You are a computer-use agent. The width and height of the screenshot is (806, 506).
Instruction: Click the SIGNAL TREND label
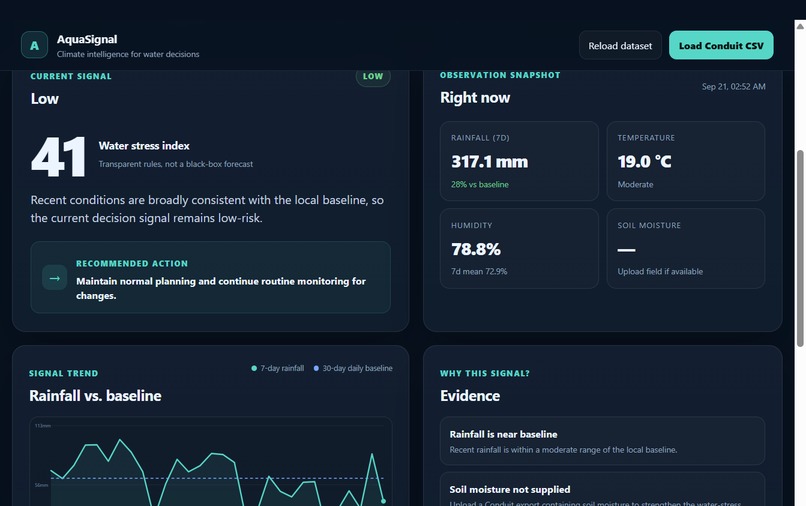click(63, 373)
